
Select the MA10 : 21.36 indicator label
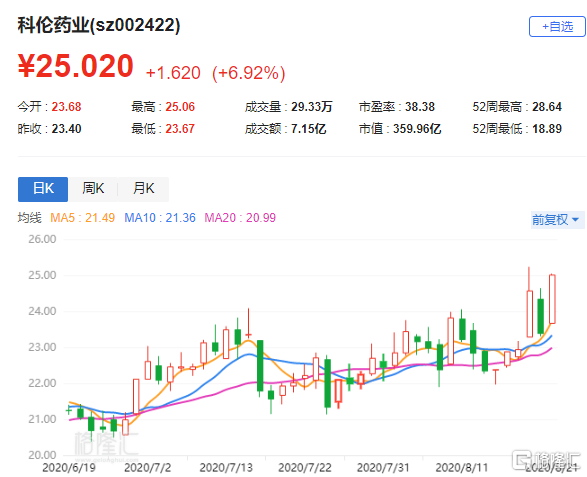[x=160, y=218]
